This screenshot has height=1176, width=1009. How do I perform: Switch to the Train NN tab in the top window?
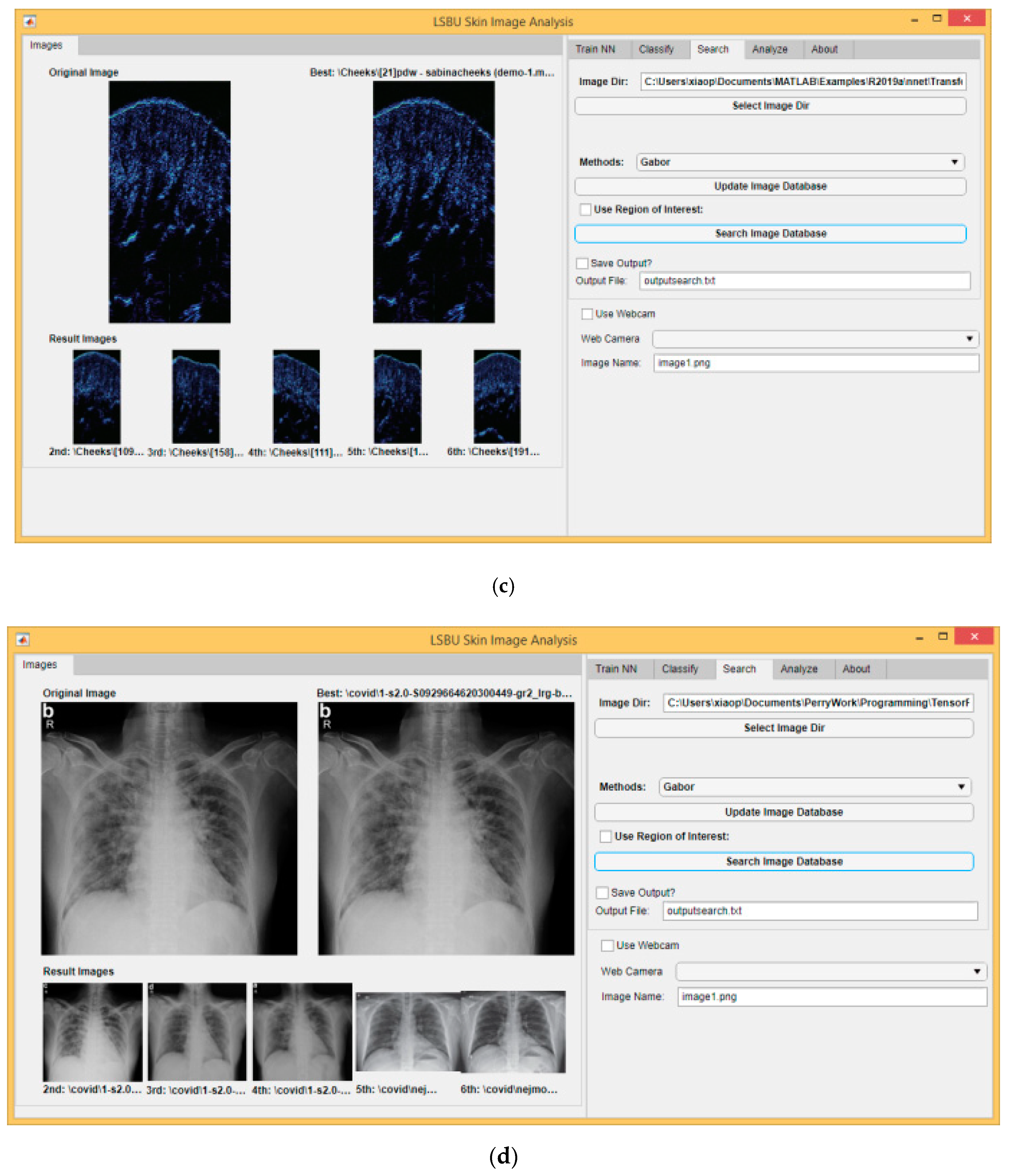coord(595,49)
